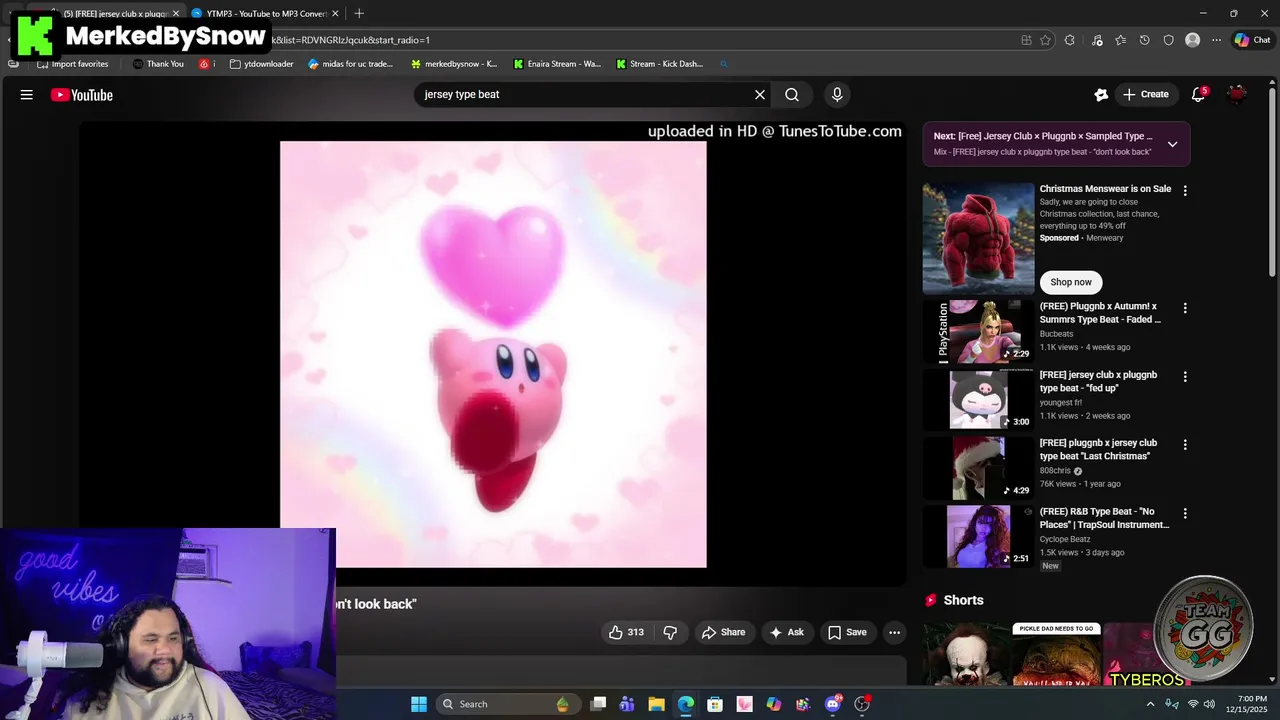Image resolution: width=1280 pixels, height=720 pixels.
Task: Open the sparkle icon left of Create
Action: [x=1101, y=95]
